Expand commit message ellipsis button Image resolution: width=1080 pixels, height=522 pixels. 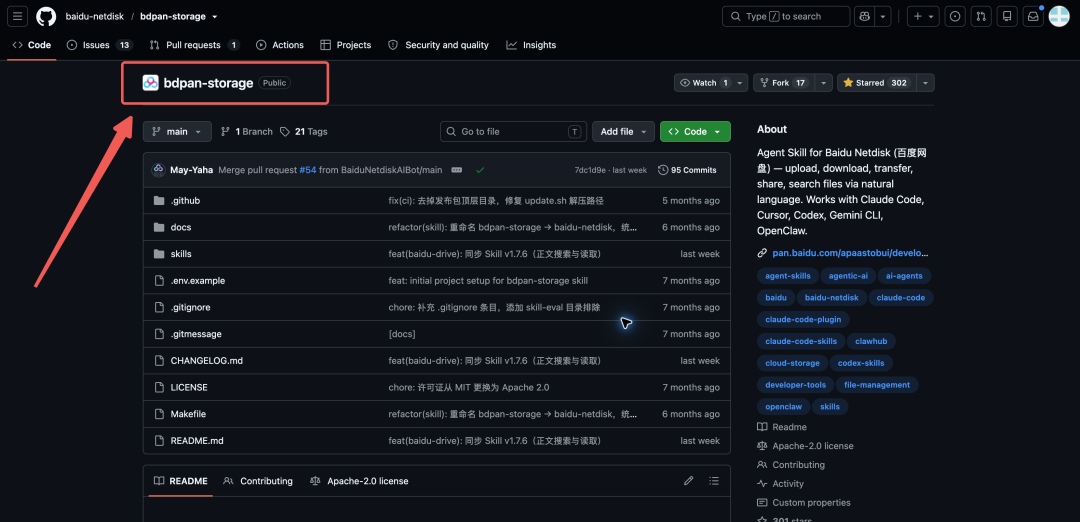[x=457, y=170]
